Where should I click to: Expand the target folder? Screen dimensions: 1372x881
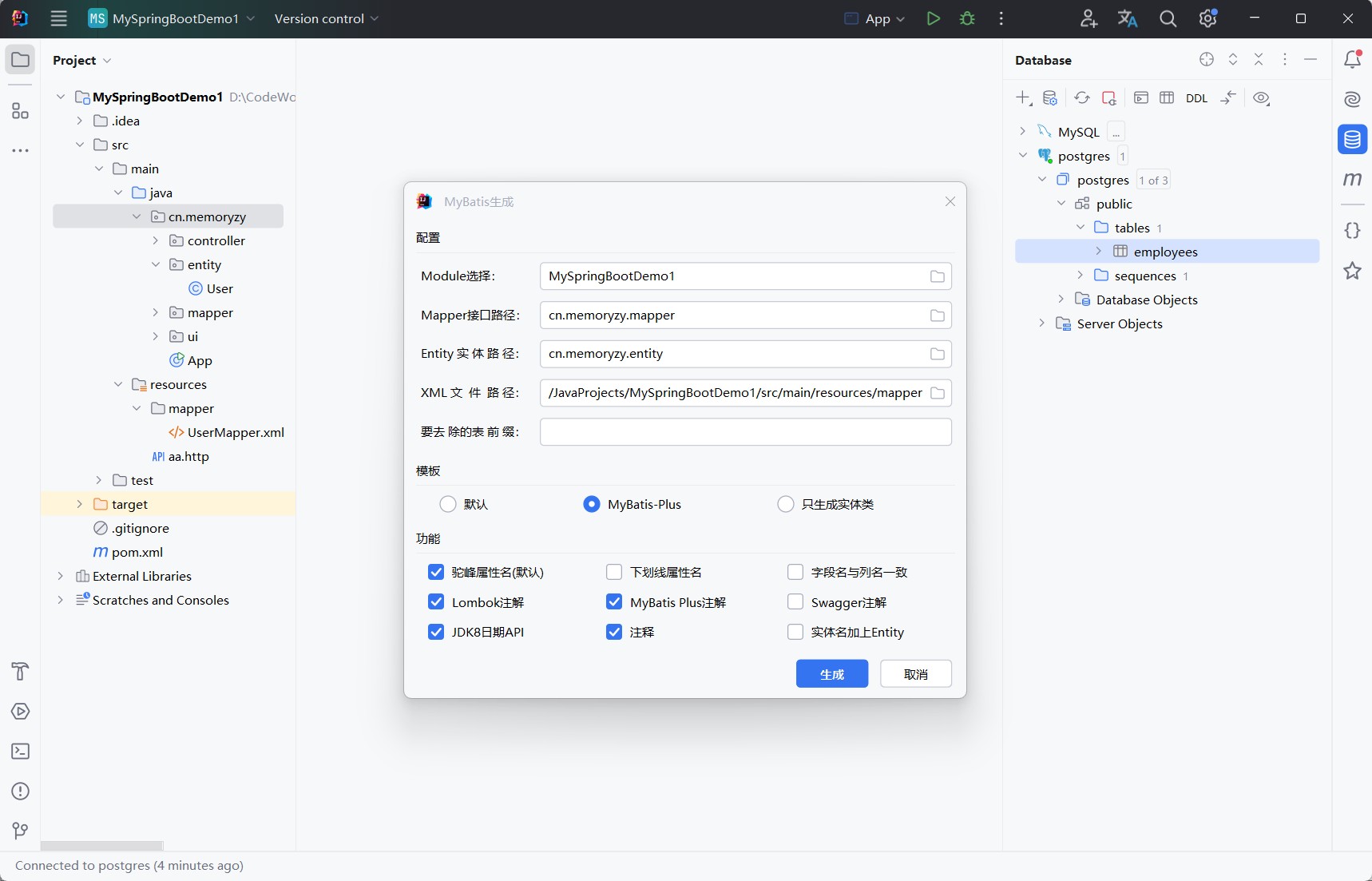[79, 504]
